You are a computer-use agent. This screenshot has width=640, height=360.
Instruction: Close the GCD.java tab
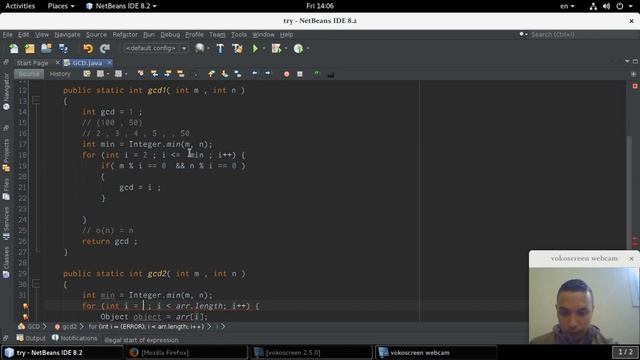(109, 62)
